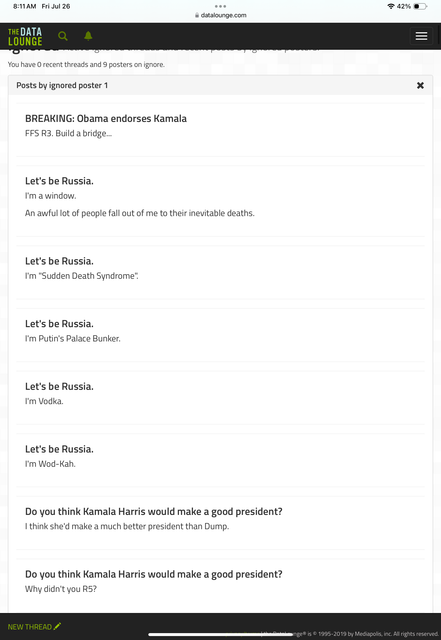Close the ignored poster 1 panel

(420, 85)
